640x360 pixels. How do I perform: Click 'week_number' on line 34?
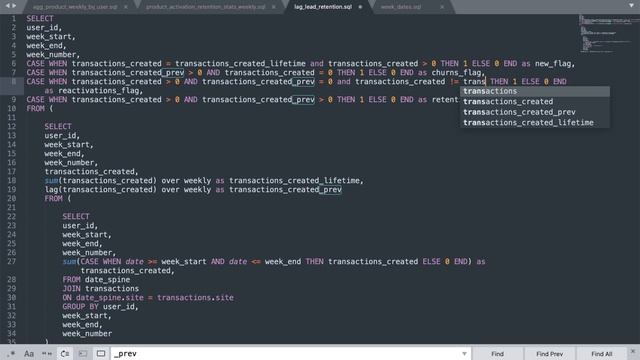[87, 333]
